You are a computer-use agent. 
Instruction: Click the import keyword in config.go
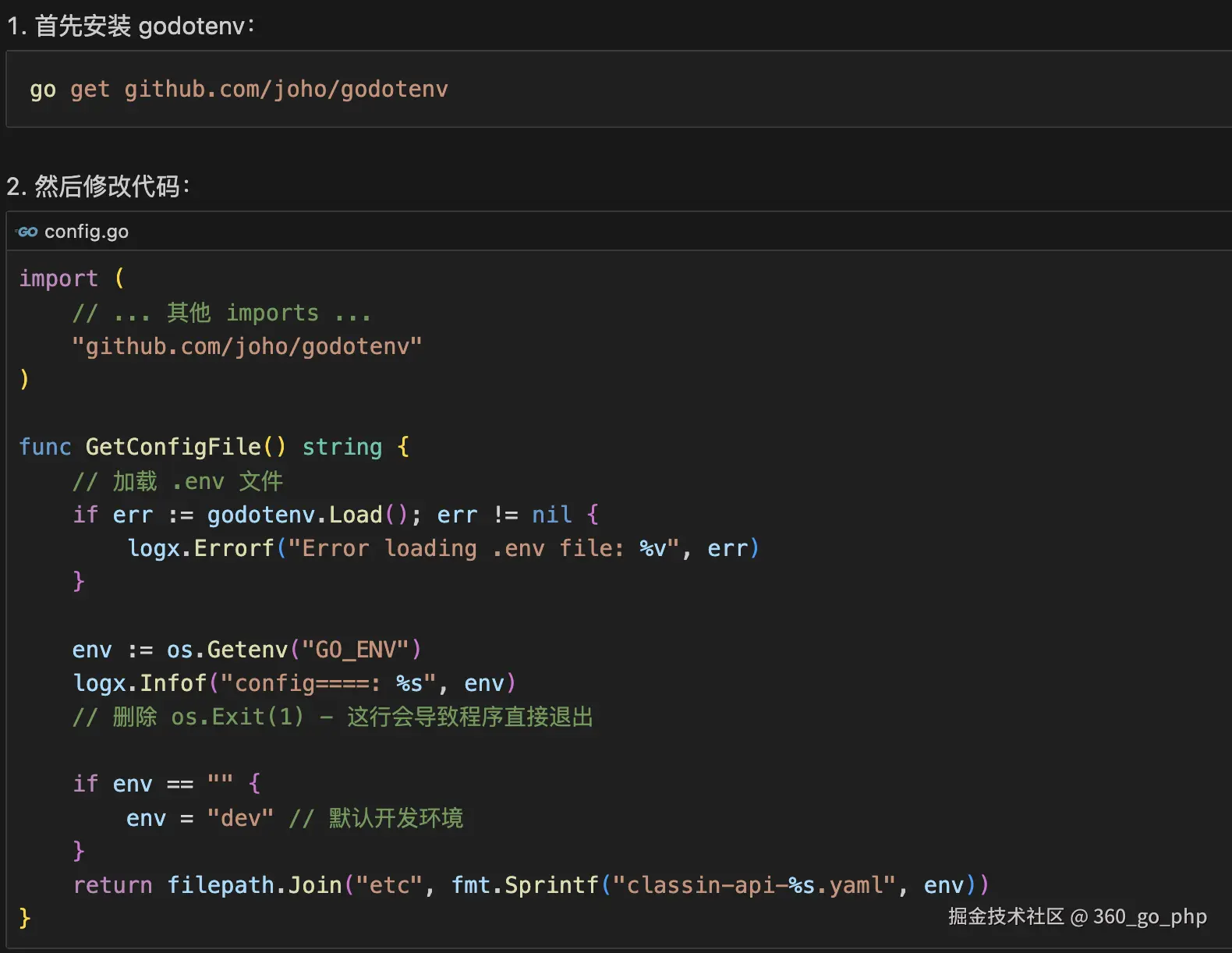(x=58, y=278)
